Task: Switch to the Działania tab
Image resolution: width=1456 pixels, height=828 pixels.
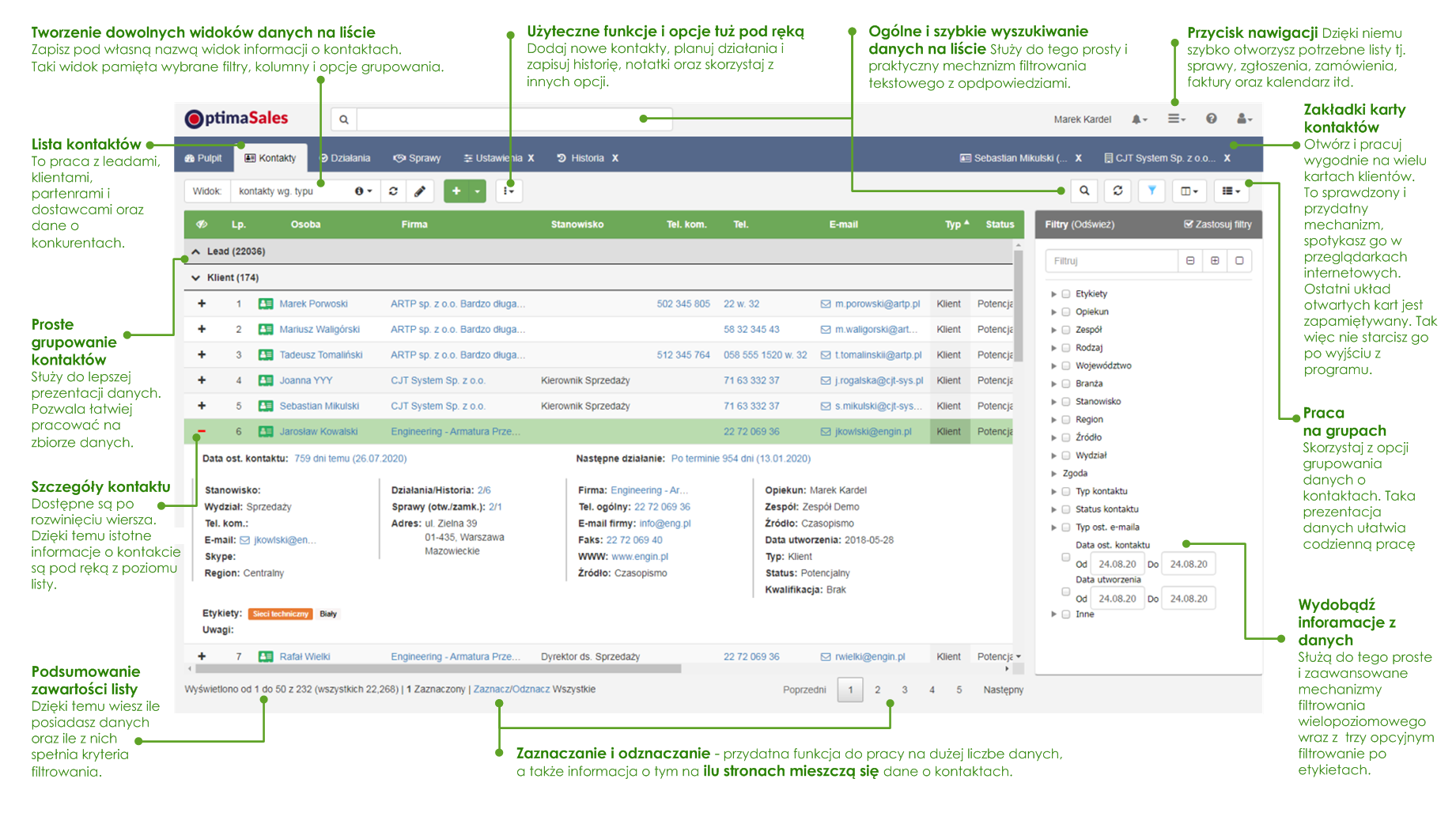Action: (x=345, y=158)
